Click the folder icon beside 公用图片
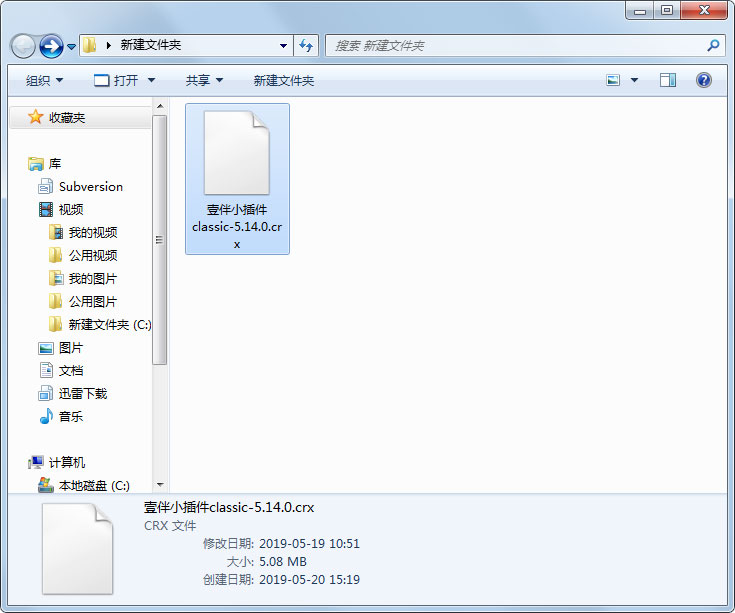This screenshot has height=613, width=735. 56,301
